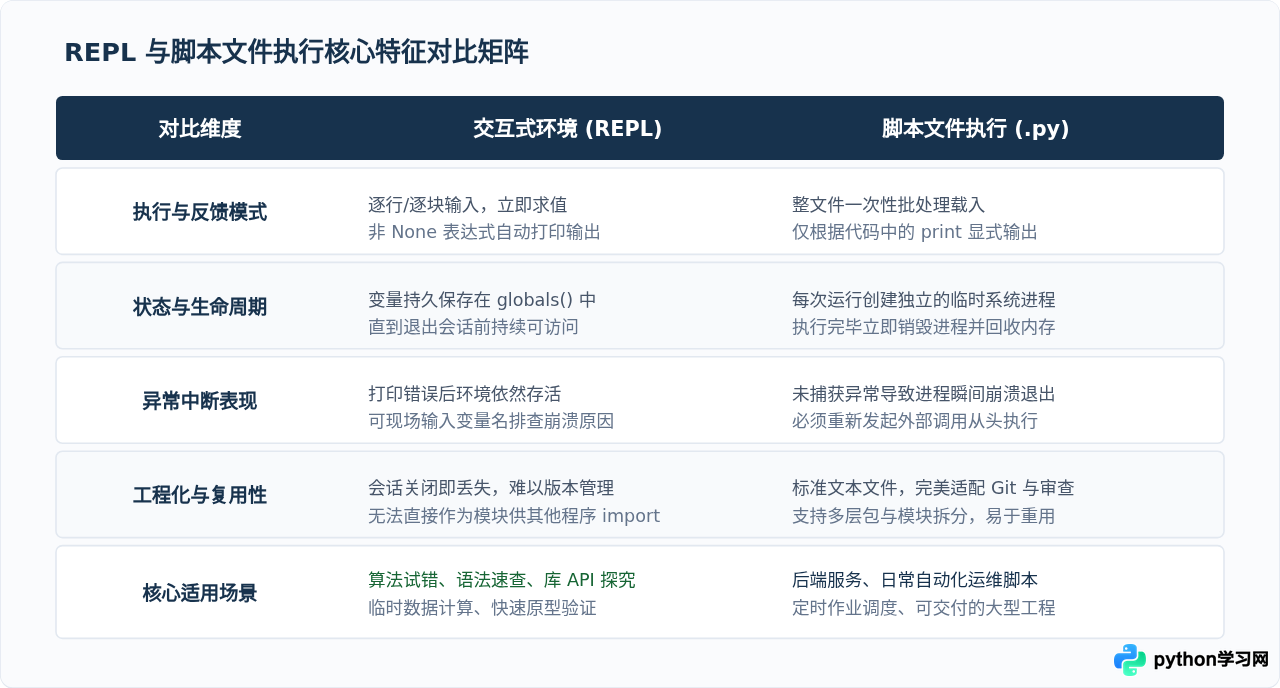Click the text '非 None 表达式自动打印输出'
Screen dimensions: 1280x688
[x=485, y=232]
